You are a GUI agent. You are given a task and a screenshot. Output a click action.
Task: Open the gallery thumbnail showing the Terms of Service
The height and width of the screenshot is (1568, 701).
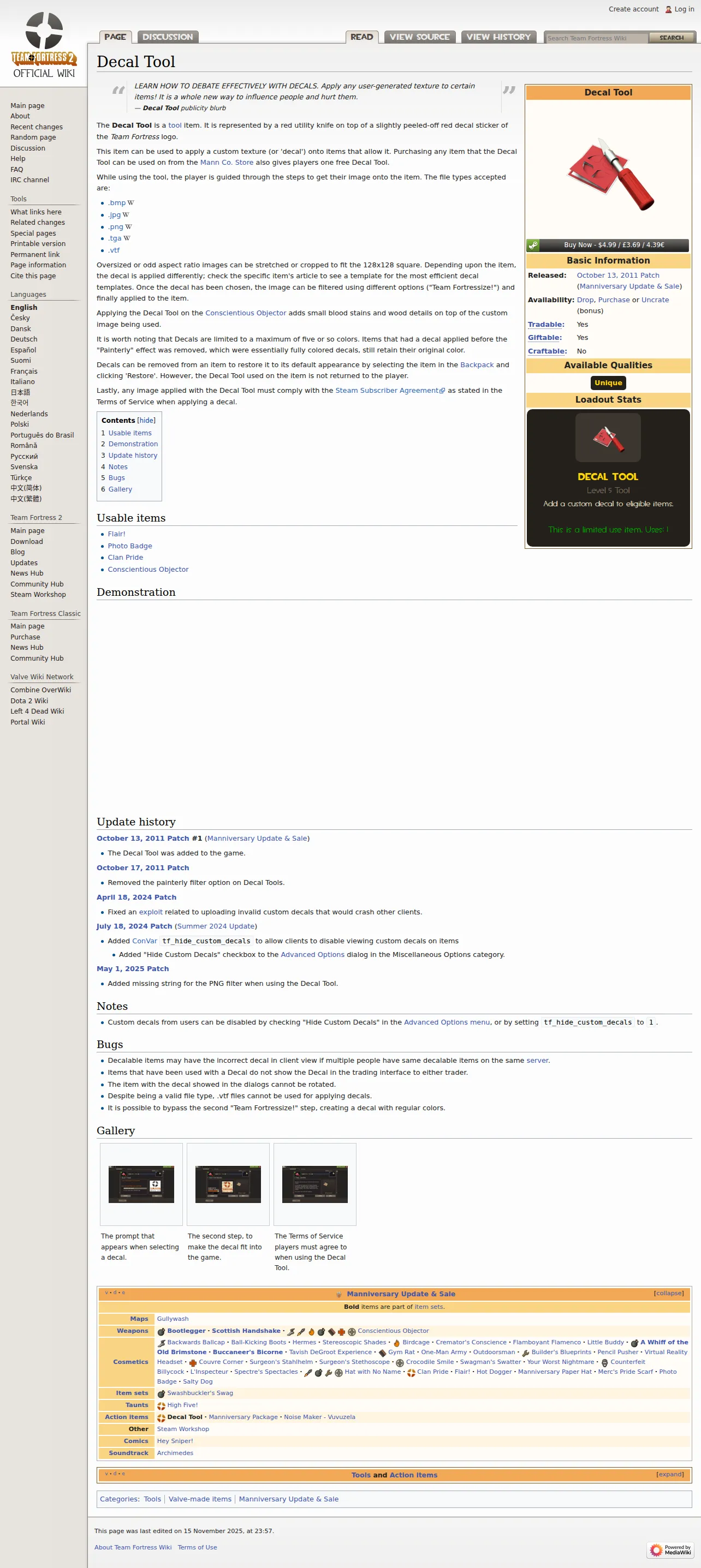pyautogui.click(x=315, y=1184)
